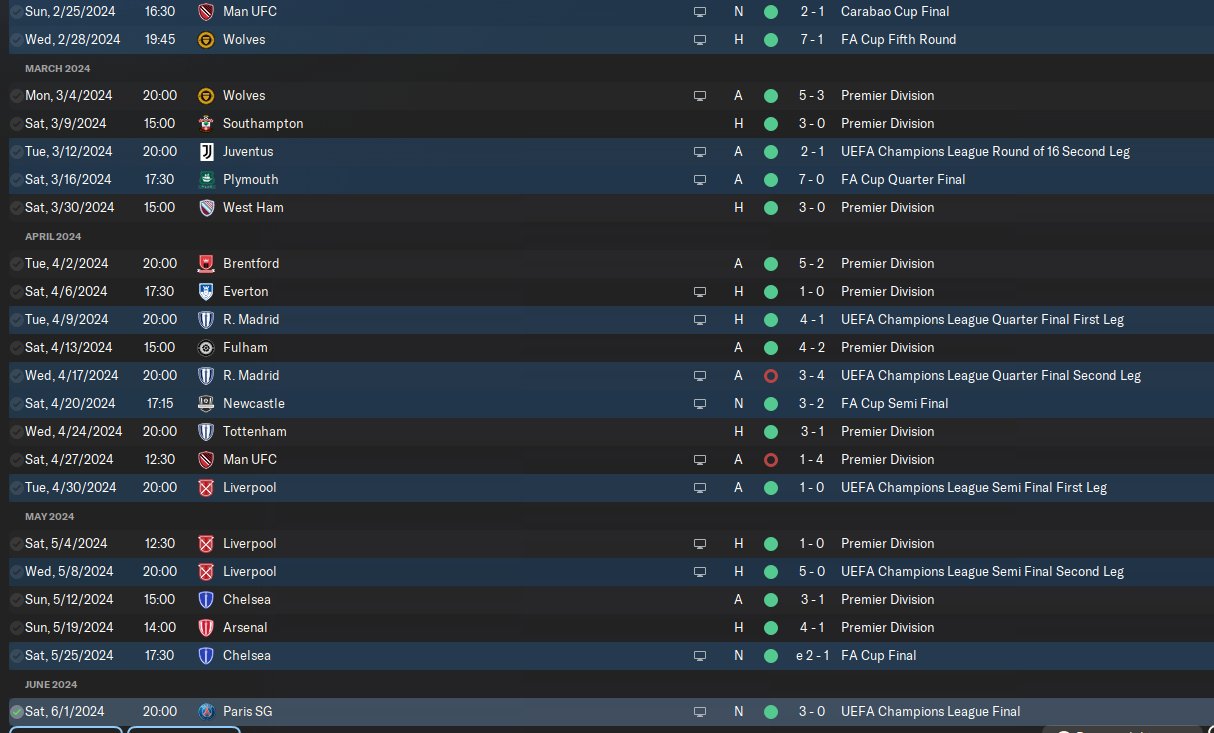The height and width of the screenshot is (733, 1214).
Task: Collapse the APRIL 2024 month header
Action: pos(53,236)
